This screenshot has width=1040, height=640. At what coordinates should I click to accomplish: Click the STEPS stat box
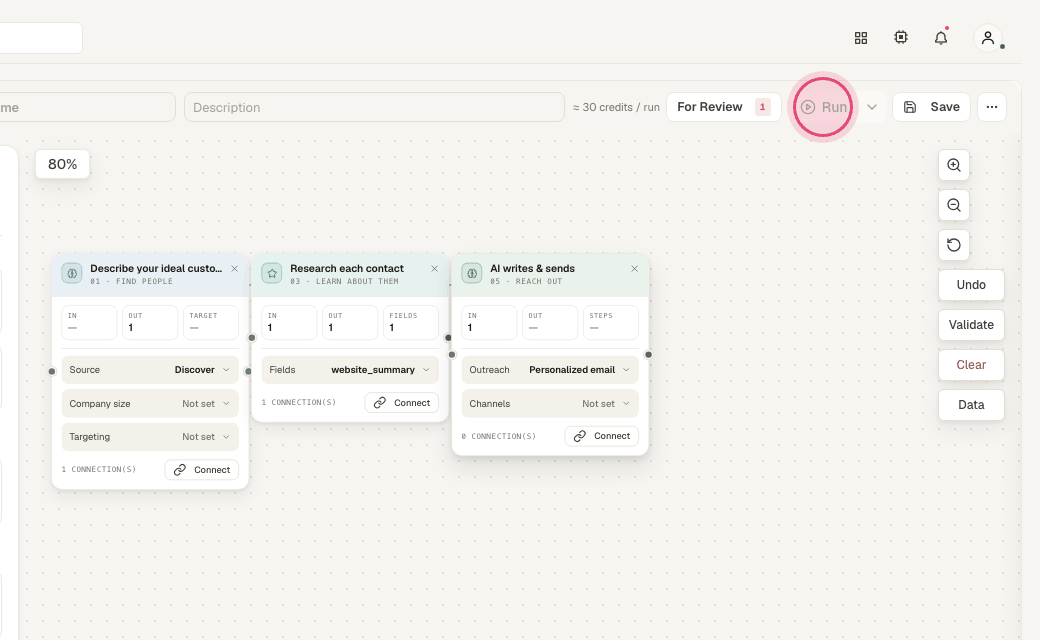click(x=611, y=322)
